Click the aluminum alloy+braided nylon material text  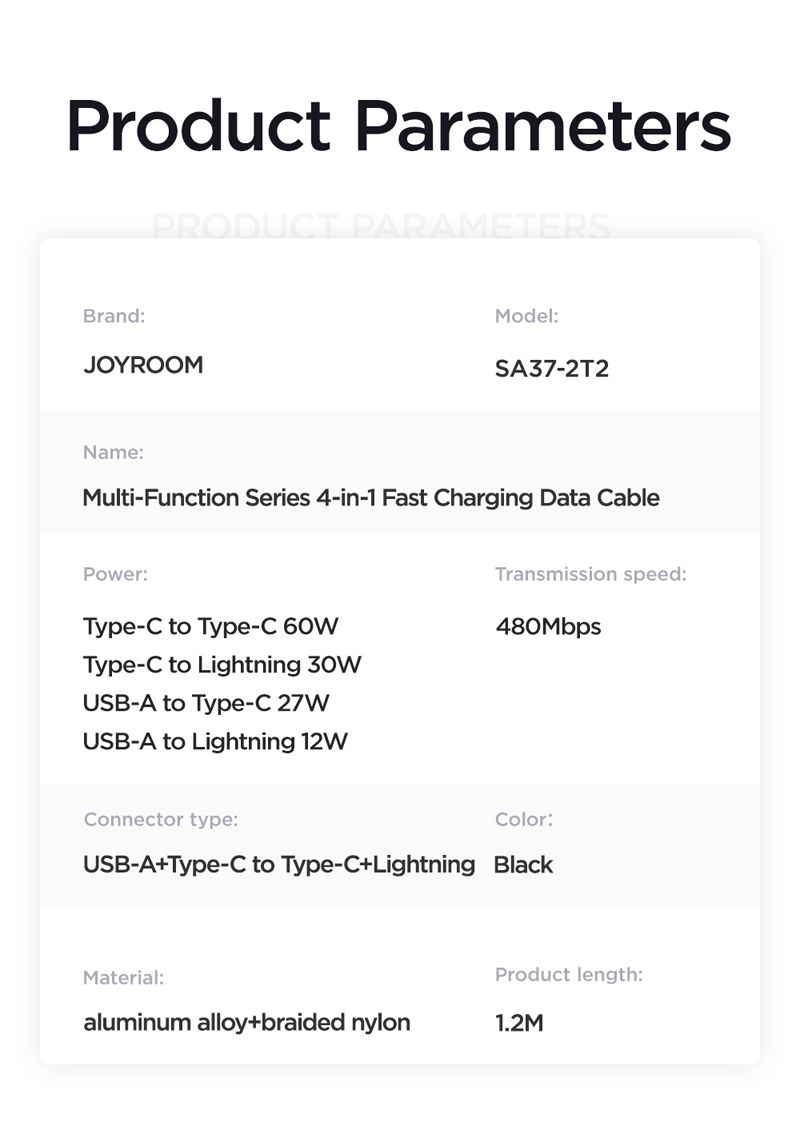[247, 1022]
